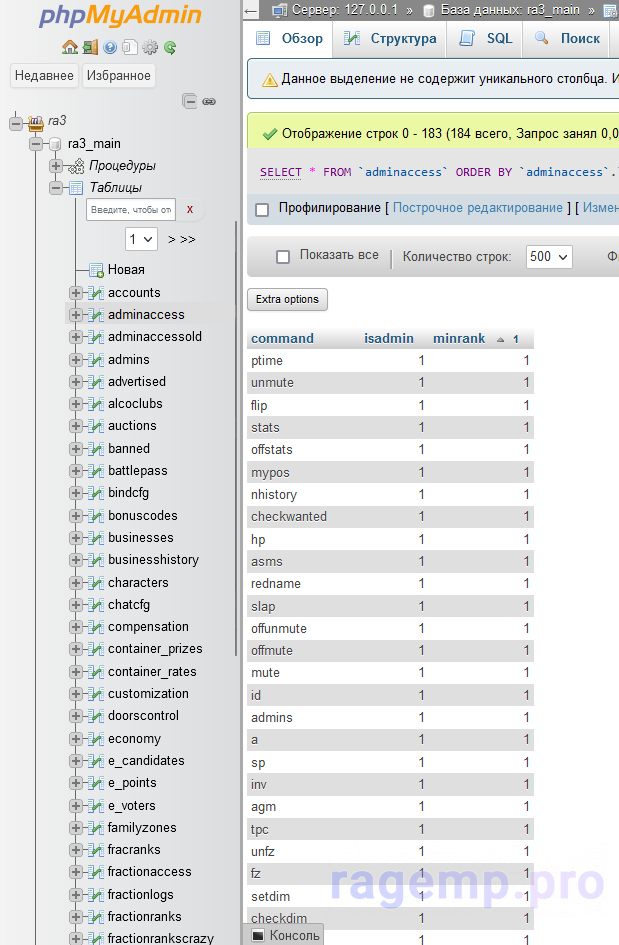619x945 pixels.
Task: Collapse all navigation tree nodes icon
Action: 189,101
